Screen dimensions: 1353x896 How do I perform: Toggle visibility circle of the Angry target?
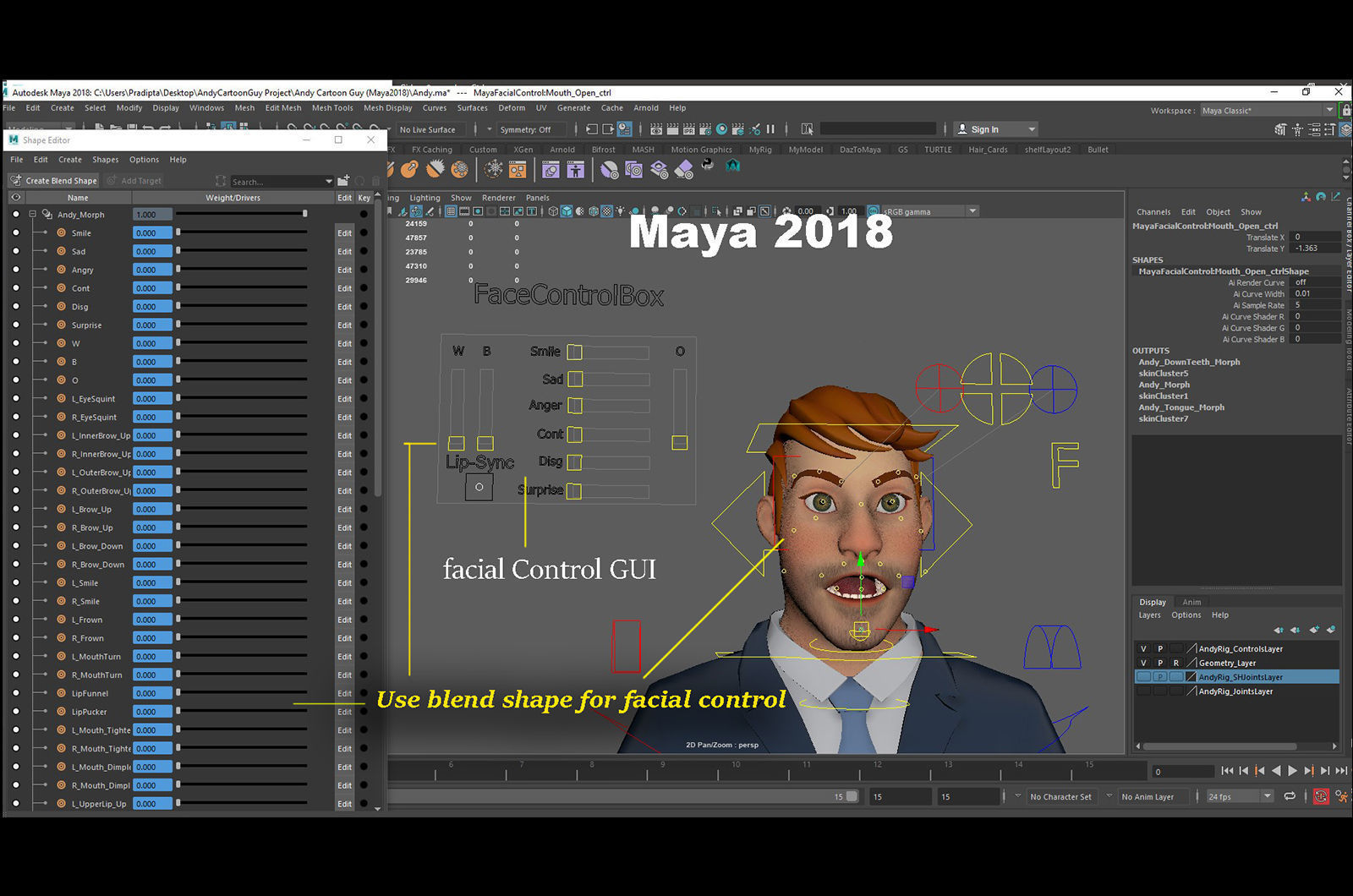15,270
